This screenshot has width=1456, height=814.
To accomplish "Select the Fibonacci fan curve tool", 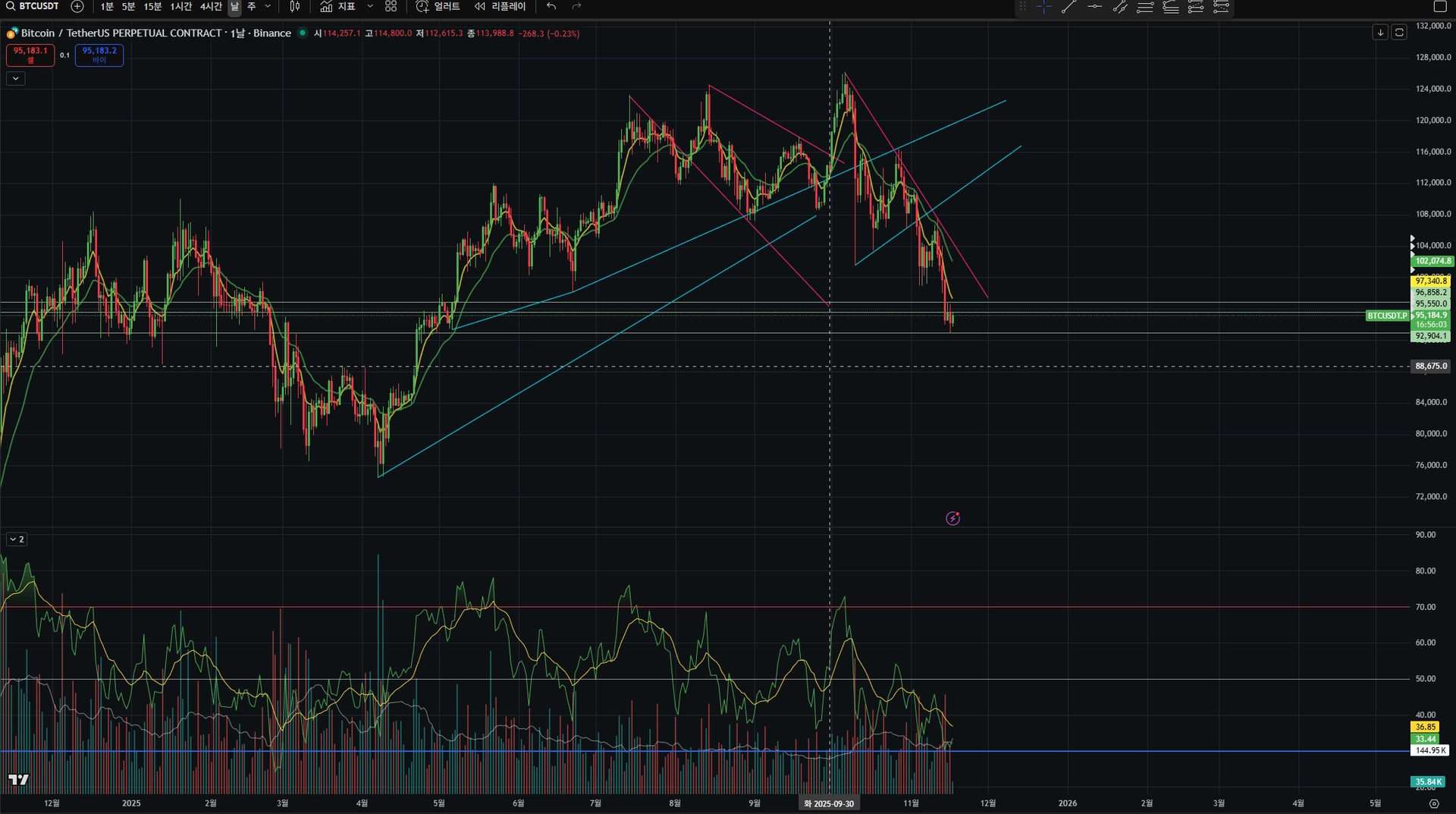I will coord(1171,7).
